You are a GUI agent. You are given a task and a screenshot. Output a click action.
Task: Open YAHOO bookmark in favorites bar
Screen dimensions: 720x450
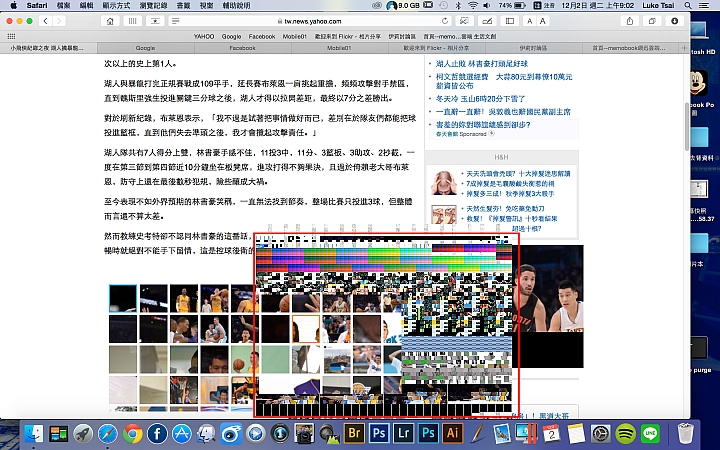204,36
